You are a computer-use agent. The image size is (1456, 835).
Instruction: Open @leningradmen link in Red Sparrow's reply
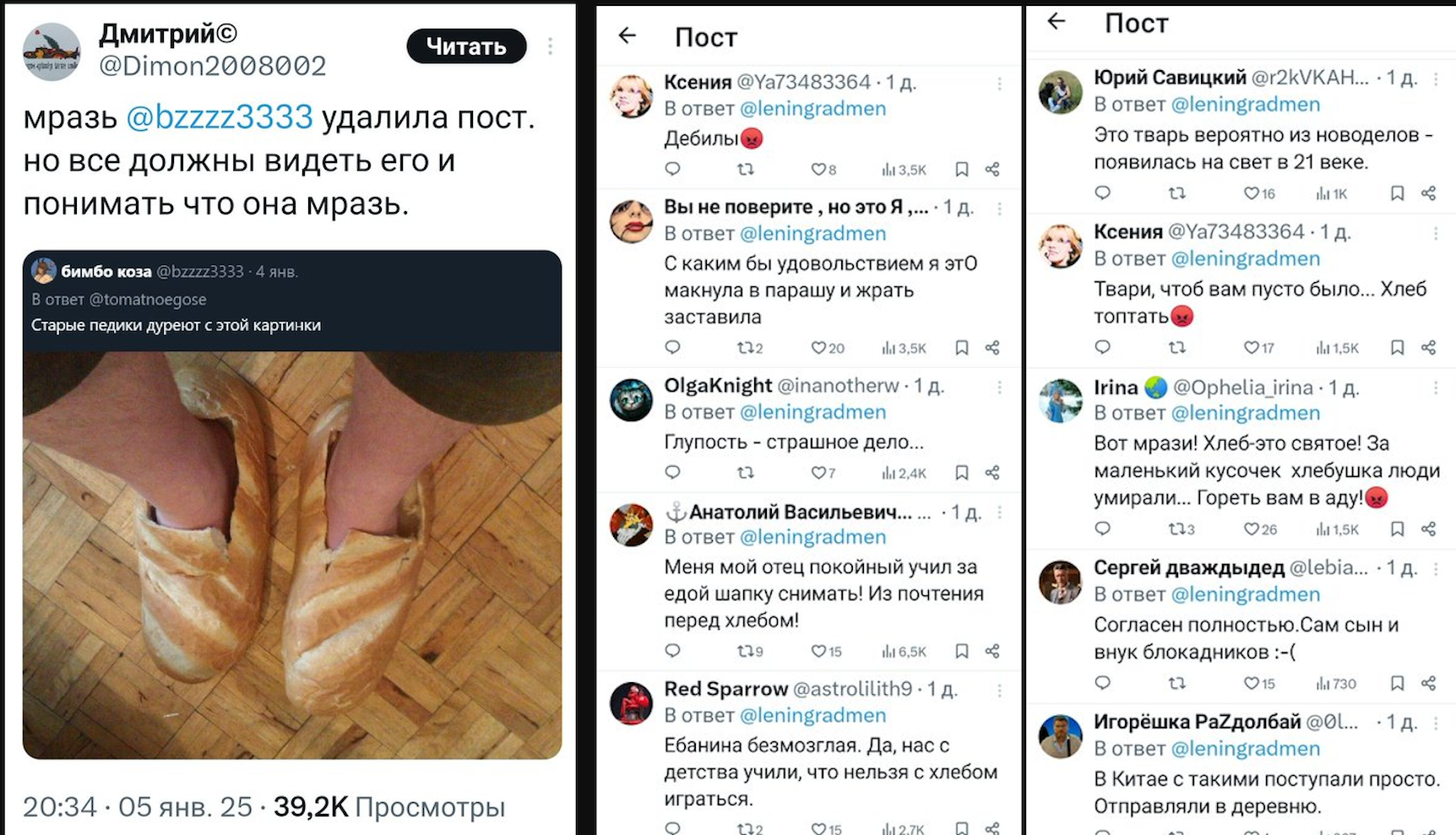click(812, 715)
